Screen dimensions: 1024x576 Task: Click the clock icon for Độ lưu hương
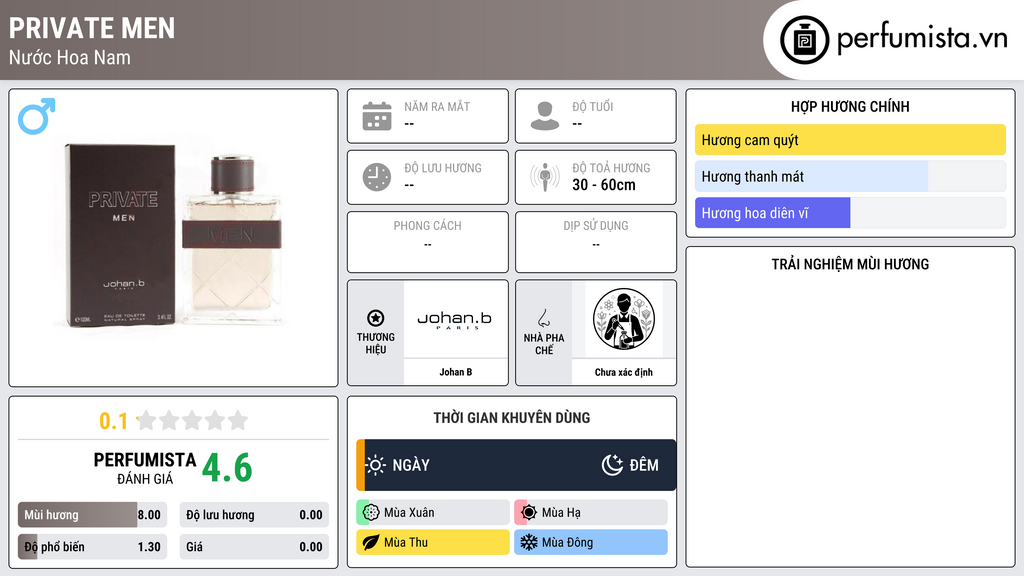click(377, 177)
